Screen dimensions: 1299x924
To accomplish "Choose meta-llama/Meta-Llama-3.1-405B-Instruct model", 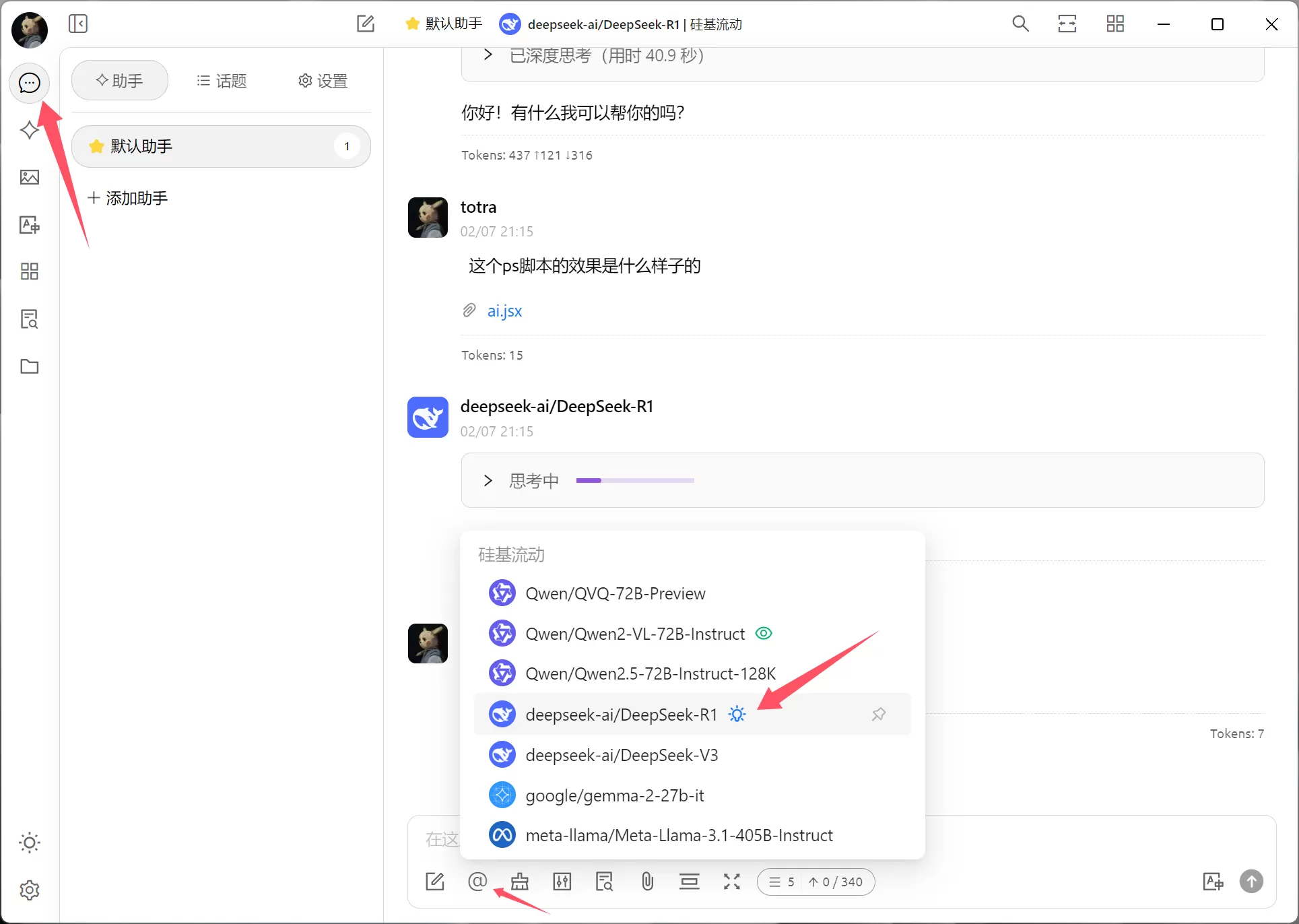I will coord(692,835).
